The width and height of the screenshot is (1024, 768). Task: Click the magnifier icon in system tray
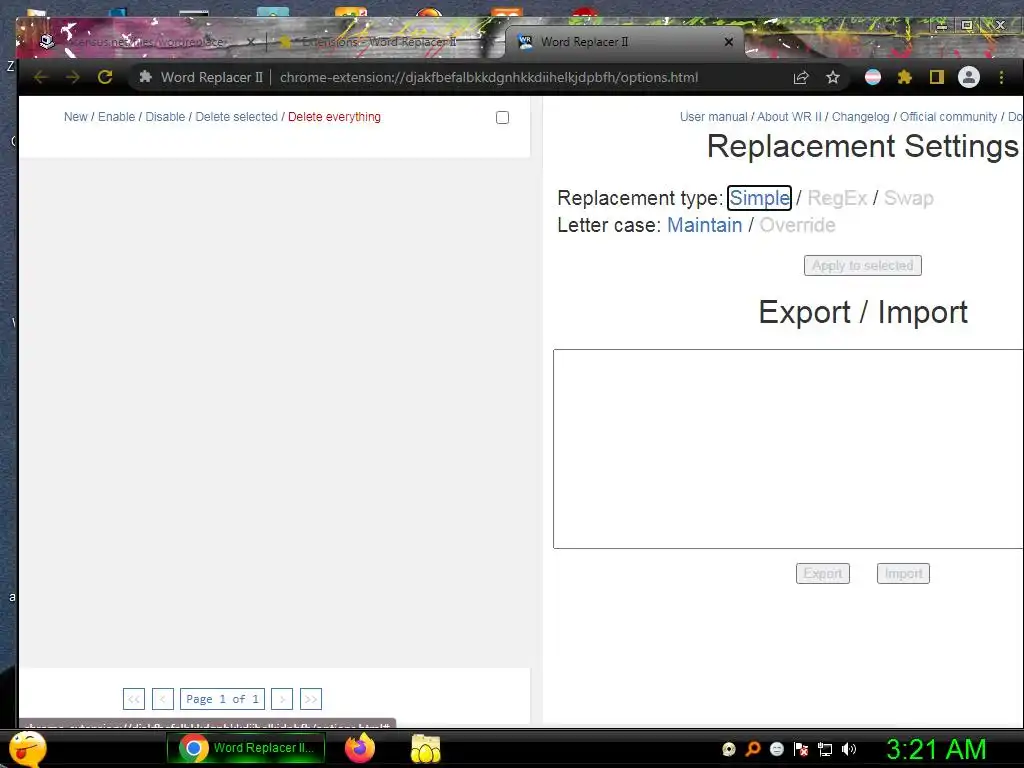[x=753, y=749]
